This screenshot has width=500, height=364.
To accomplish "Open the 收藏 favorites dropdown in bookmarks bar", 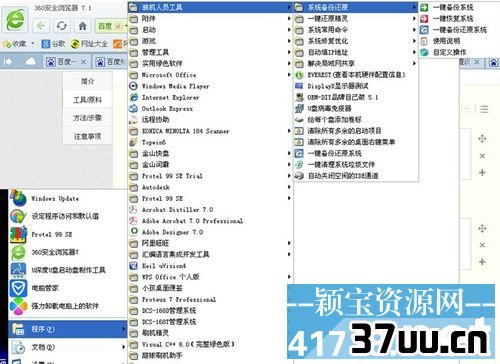I will point(32,43).
